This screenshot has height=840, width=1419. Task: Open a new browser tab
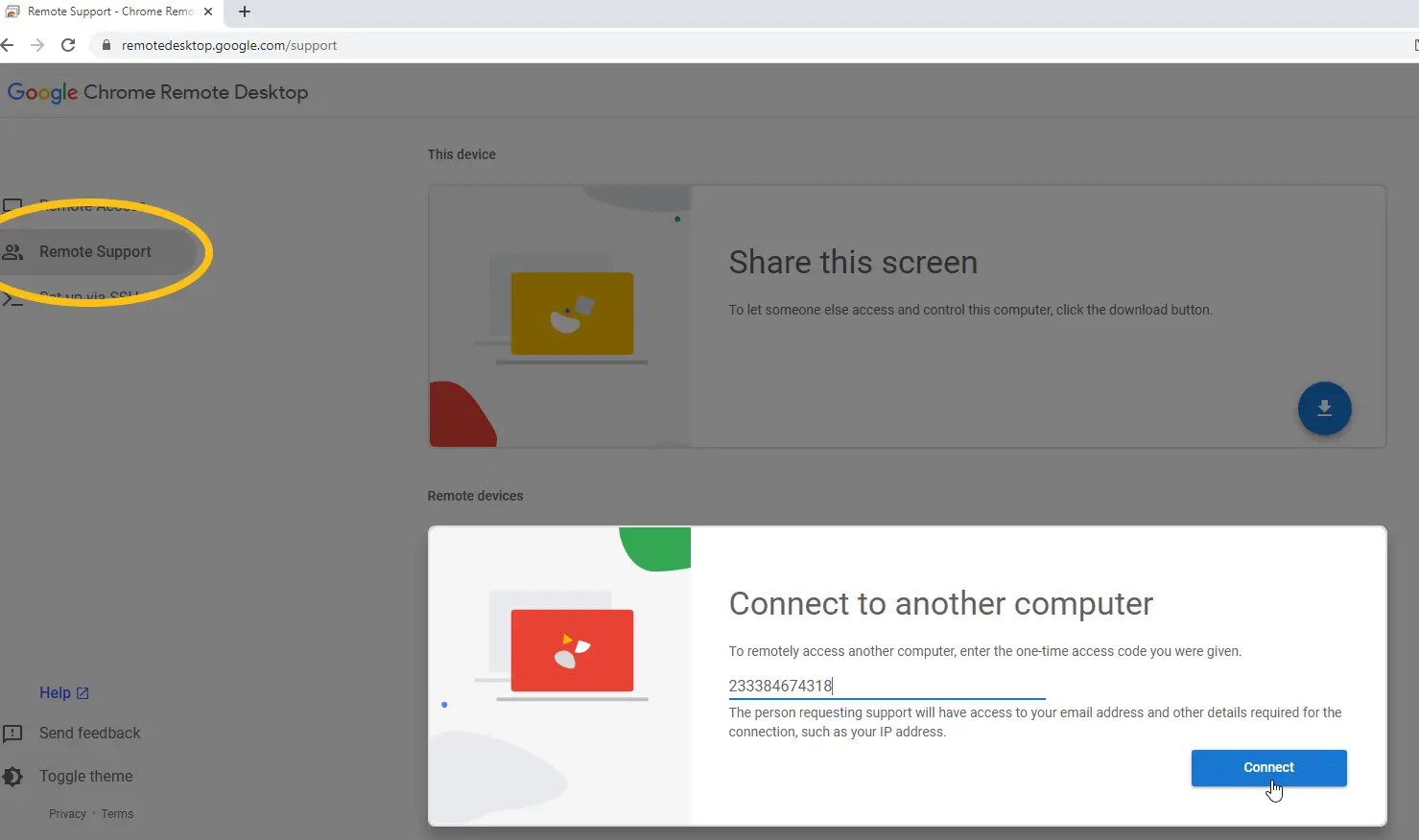coord(245,12)
